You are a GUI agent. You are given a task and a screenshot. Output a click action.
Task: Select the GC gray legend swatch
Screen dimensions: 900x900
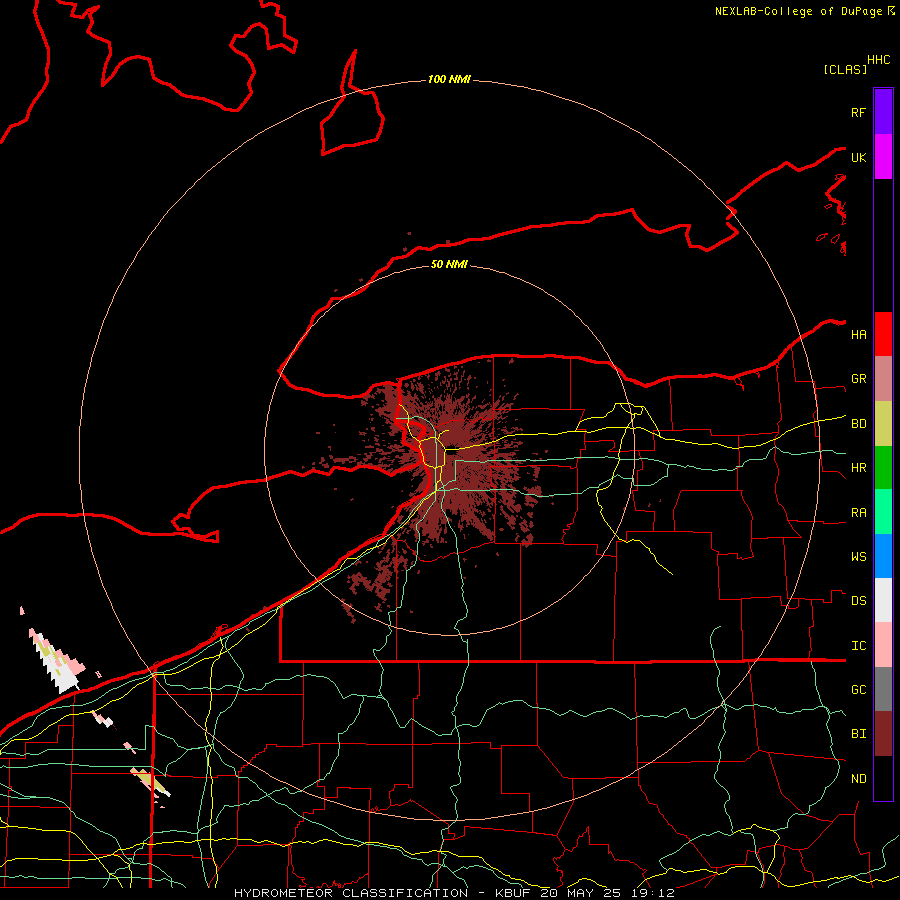coord(883,689)
